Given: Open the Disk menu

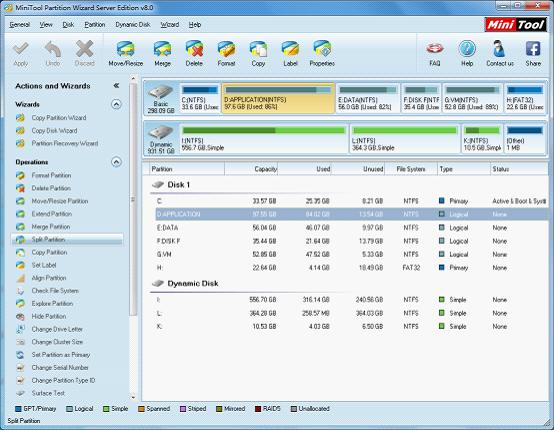Looking at the screenshot, I should 68,25.
